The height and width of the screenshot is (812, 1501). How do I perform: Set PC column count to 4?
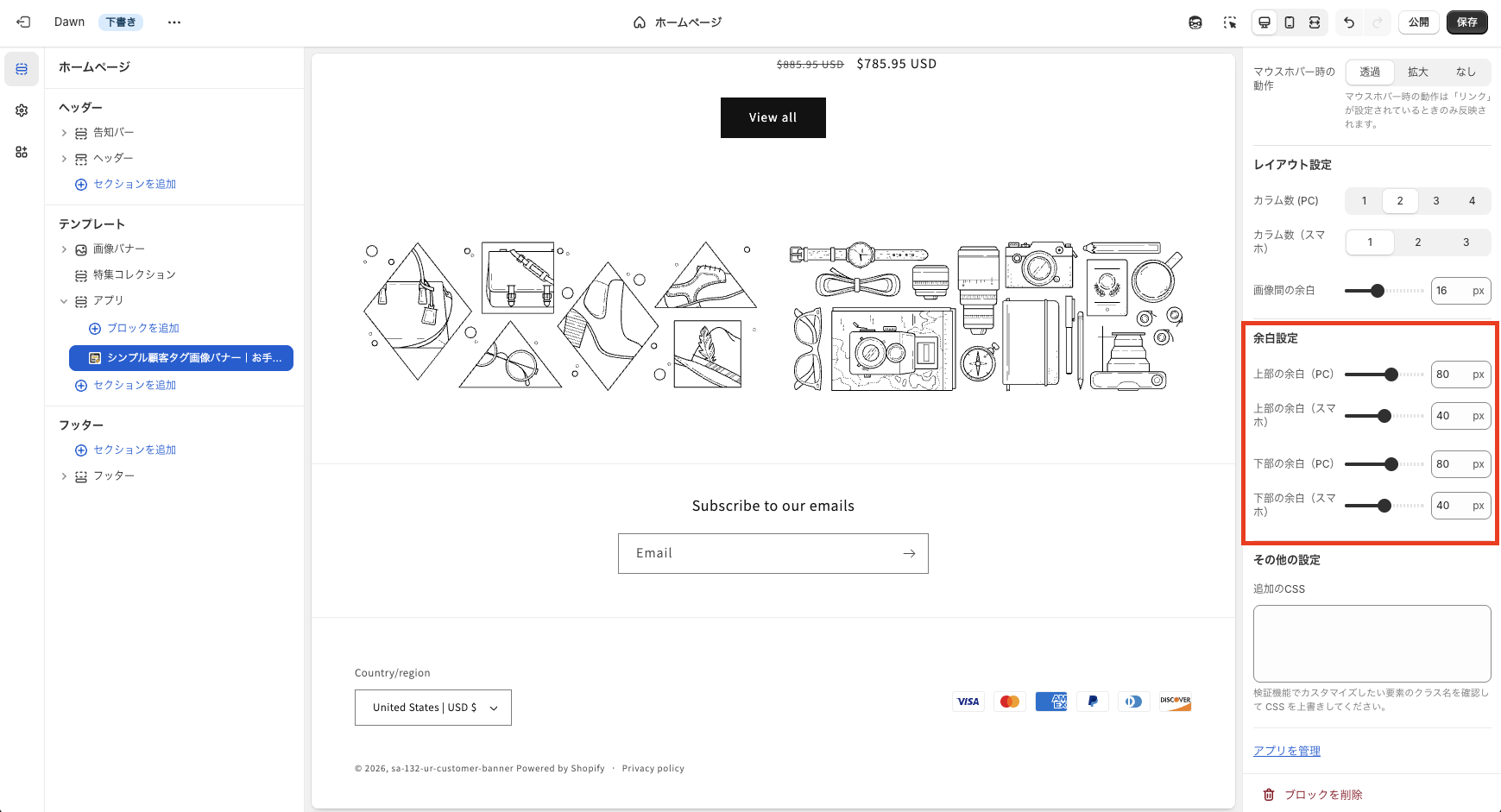(1472, 200)
